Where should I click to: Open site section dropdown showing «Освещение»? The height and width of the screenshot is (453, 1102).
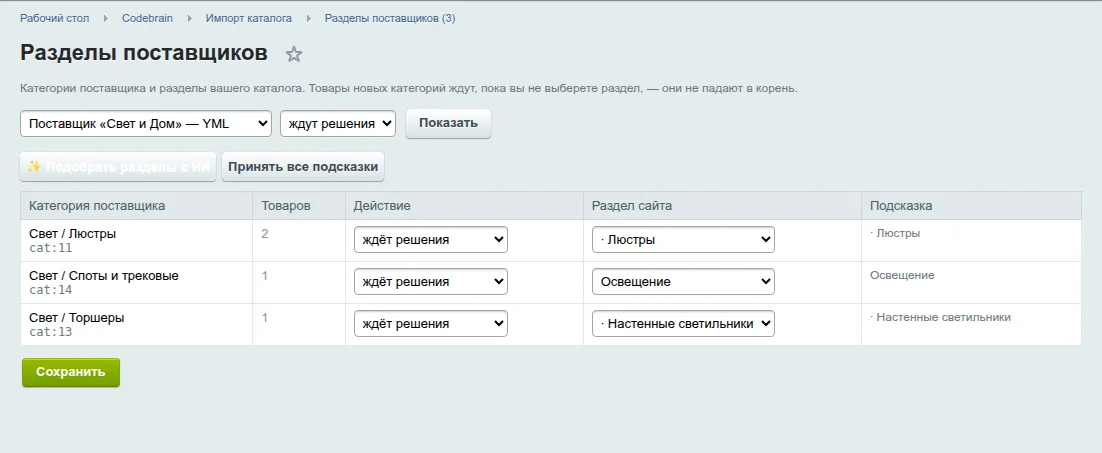pyautogui.click(x=683, y=282)
